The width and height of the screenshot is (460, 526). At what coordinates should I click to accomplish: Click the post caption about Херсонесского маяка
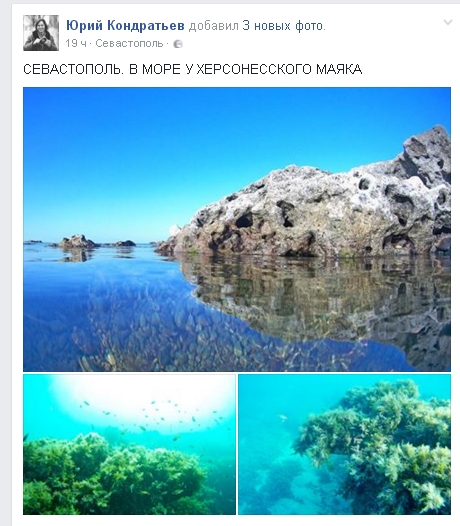pyautogui.click(x=193, y=69)
